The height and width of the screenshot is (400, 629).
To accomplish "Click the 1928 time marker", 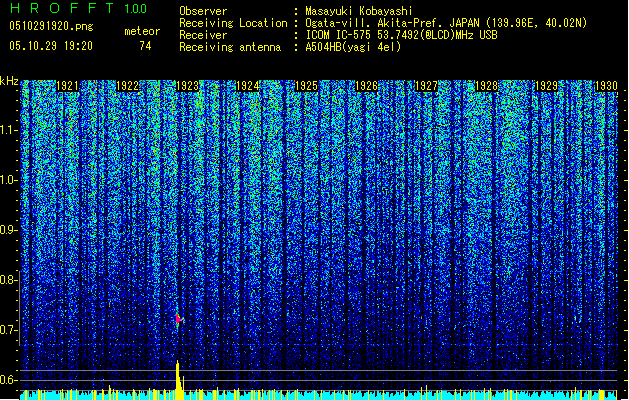I will tap(487, 86).
